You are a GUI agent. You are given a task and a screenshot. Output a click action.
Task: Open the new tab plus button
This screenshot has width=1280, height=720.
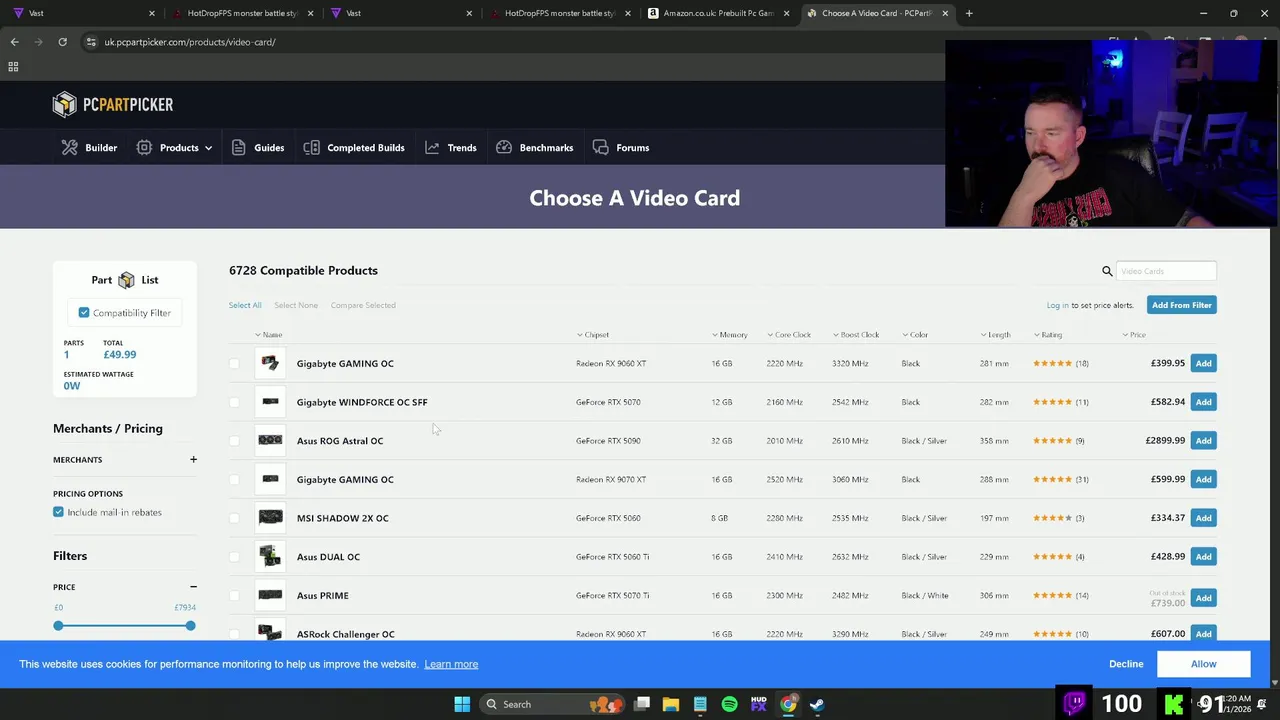[969, 13]
